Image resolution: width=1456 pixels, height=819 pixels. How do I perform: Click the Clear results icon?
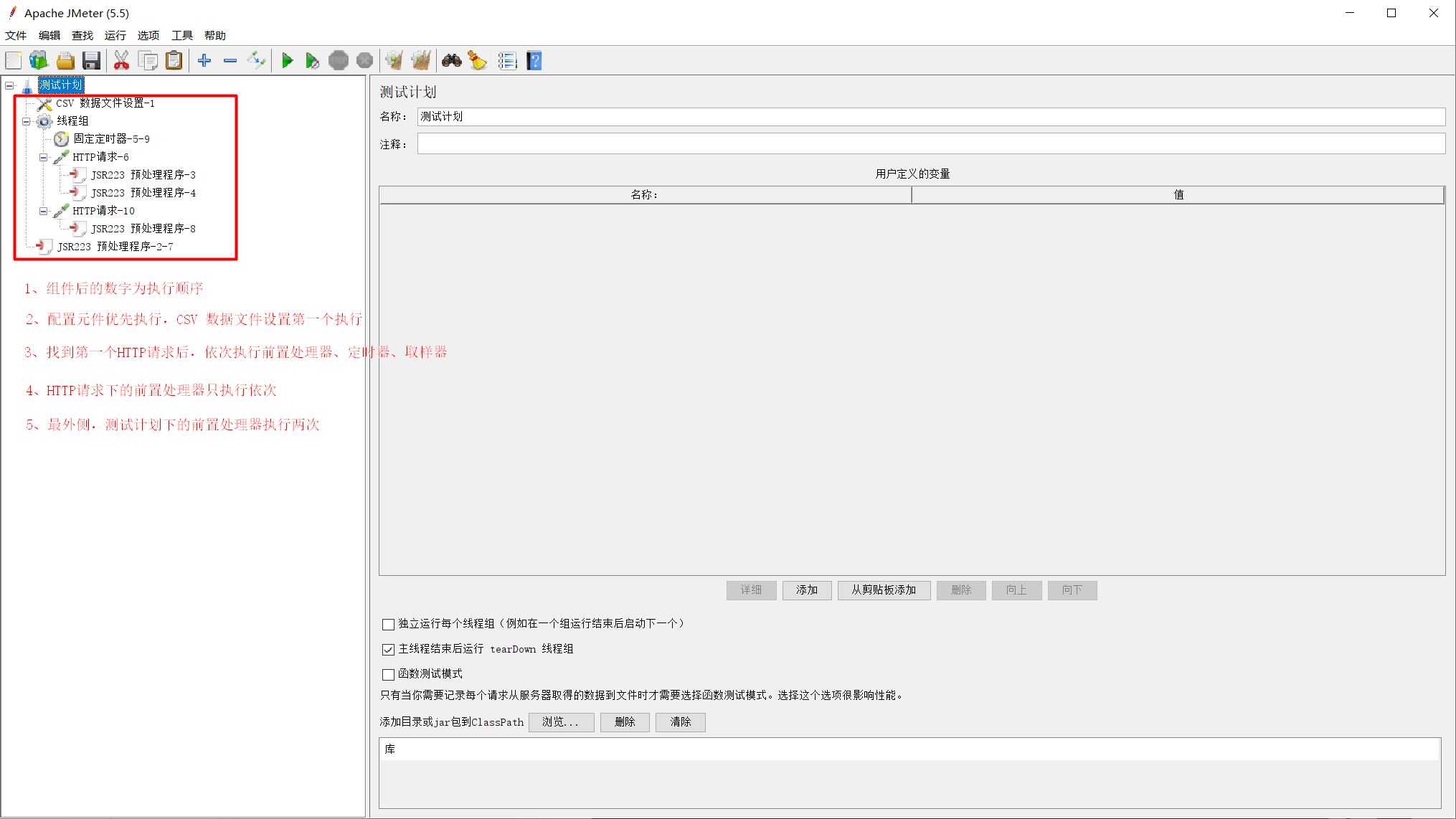pyautogui.click(x=394, y=61)
